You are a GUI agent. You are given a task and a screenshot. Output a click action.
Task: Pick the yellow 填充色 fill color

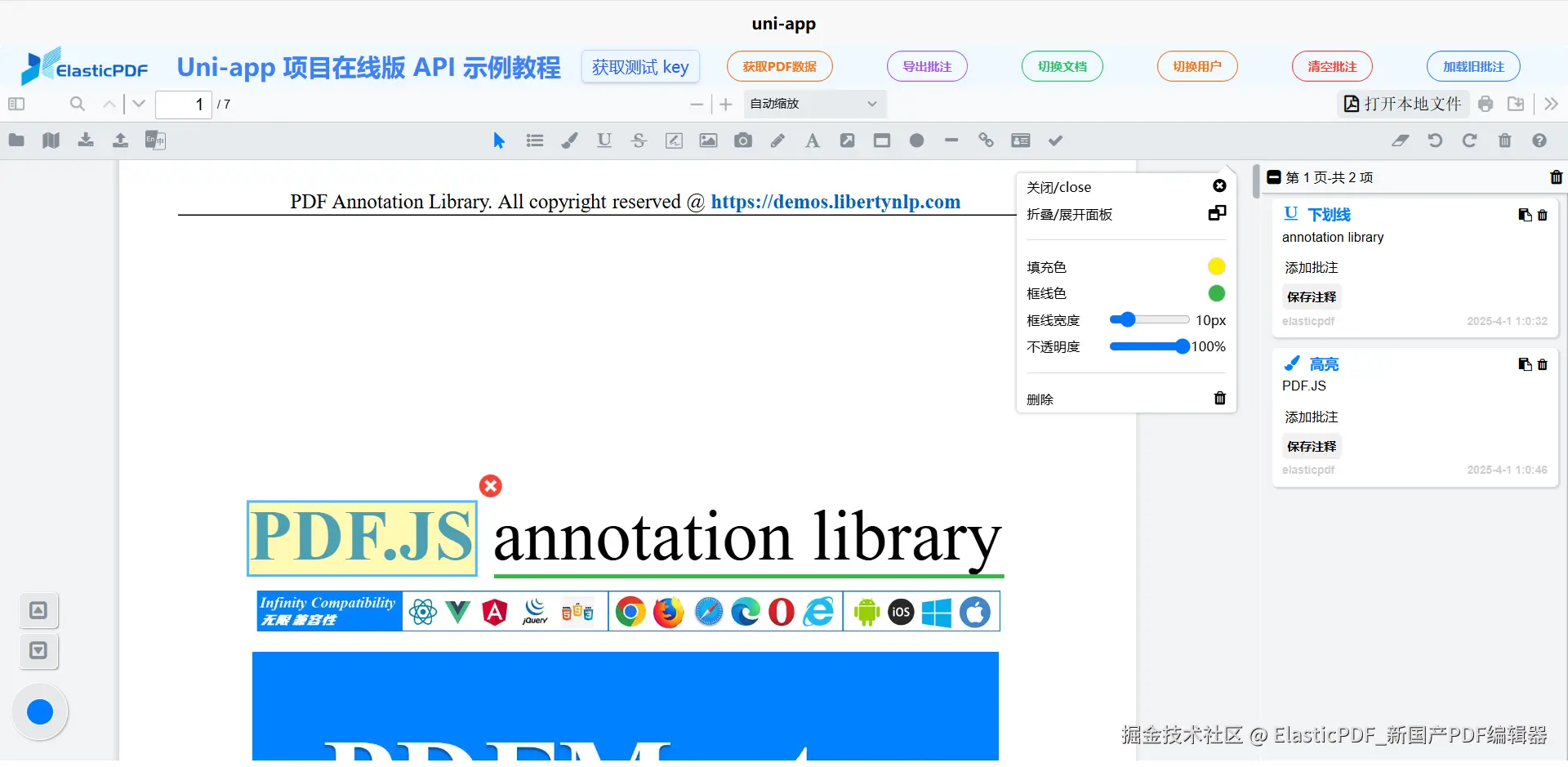coord(1216,266)
